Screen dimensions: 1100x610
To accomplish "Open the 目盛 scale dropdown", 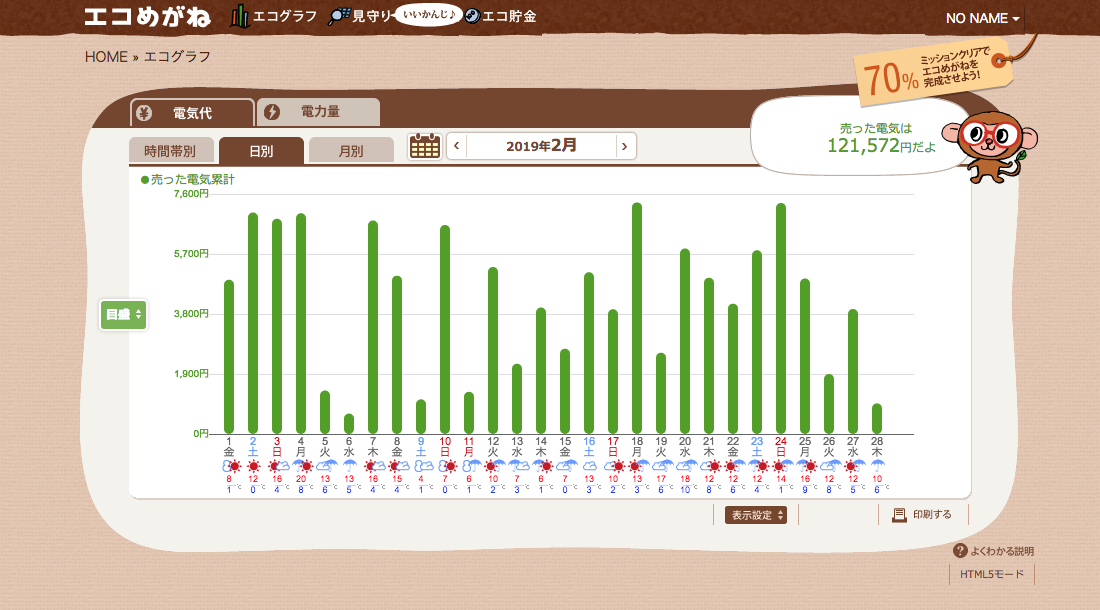I will 123,315.
